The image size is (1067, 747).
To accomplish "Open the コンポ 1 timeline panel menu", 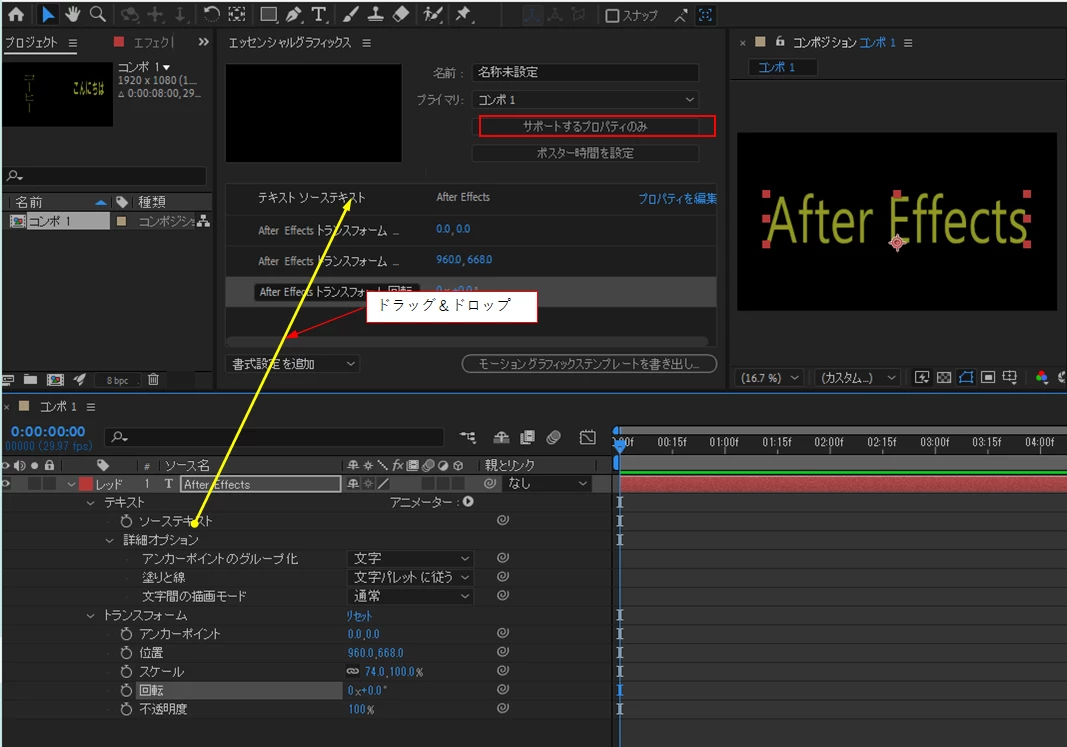I will 91,407.
